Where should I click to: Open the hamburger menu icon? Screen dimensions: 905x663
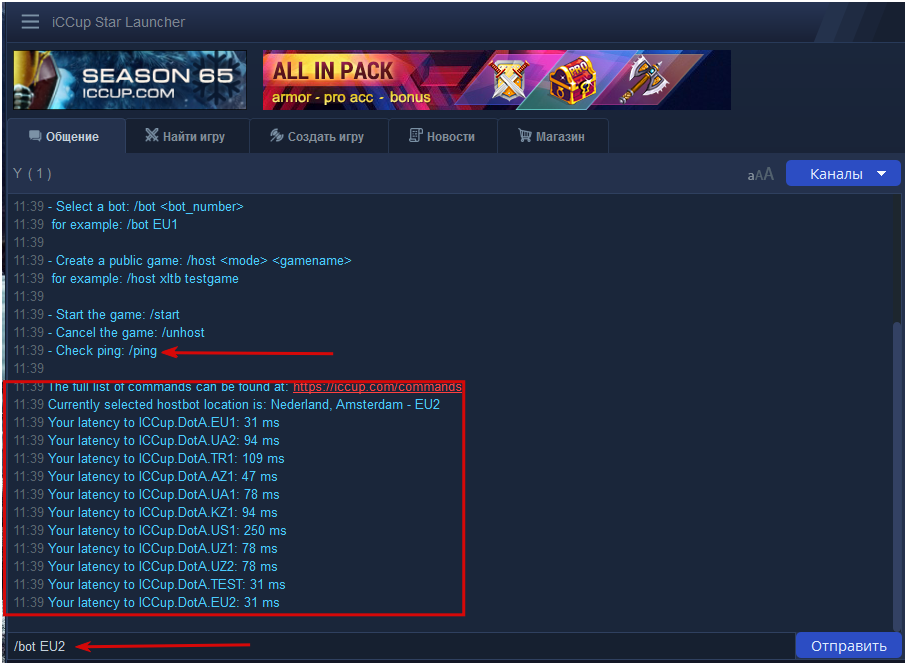30,22
